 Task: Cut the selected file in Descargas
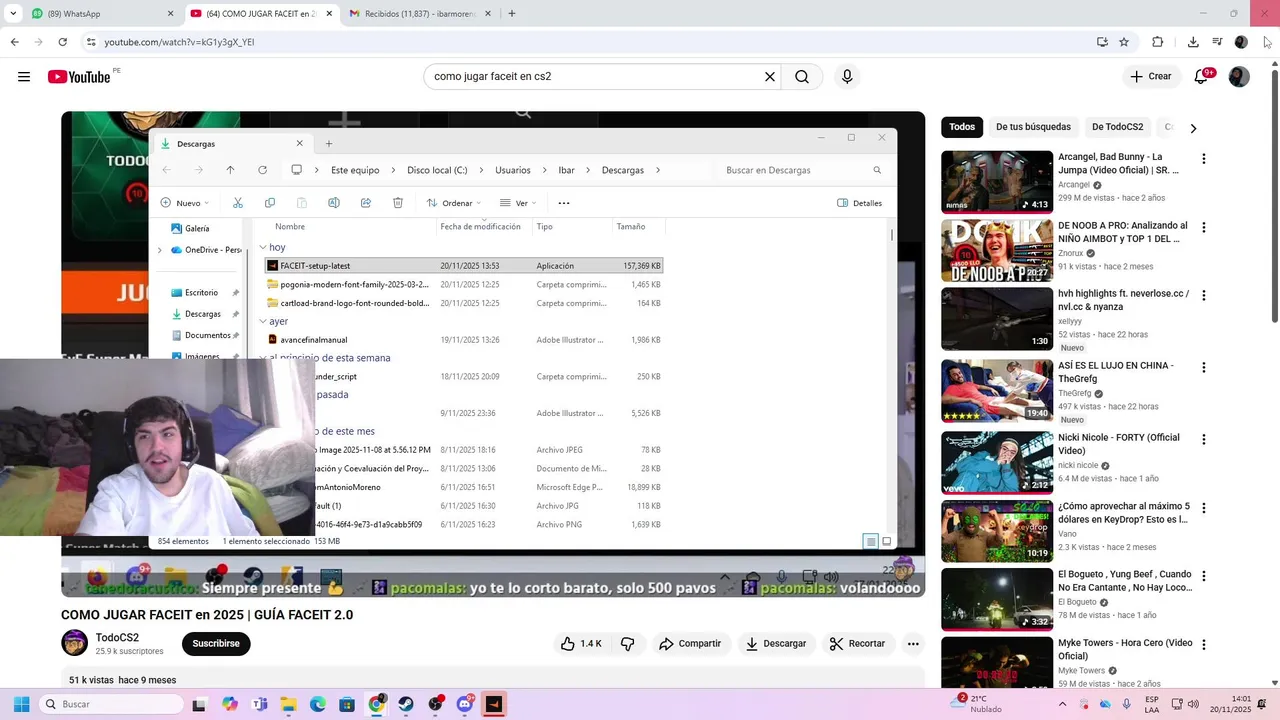point(238,203)
